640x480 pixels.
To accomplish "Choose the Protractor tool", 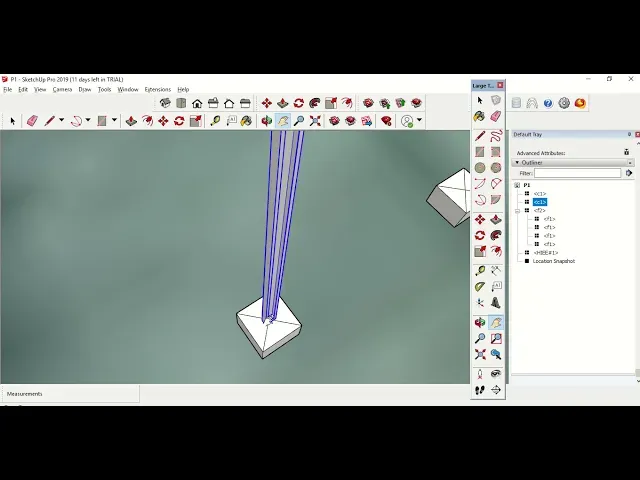I will pyautogui.click(x=480, y=286).
